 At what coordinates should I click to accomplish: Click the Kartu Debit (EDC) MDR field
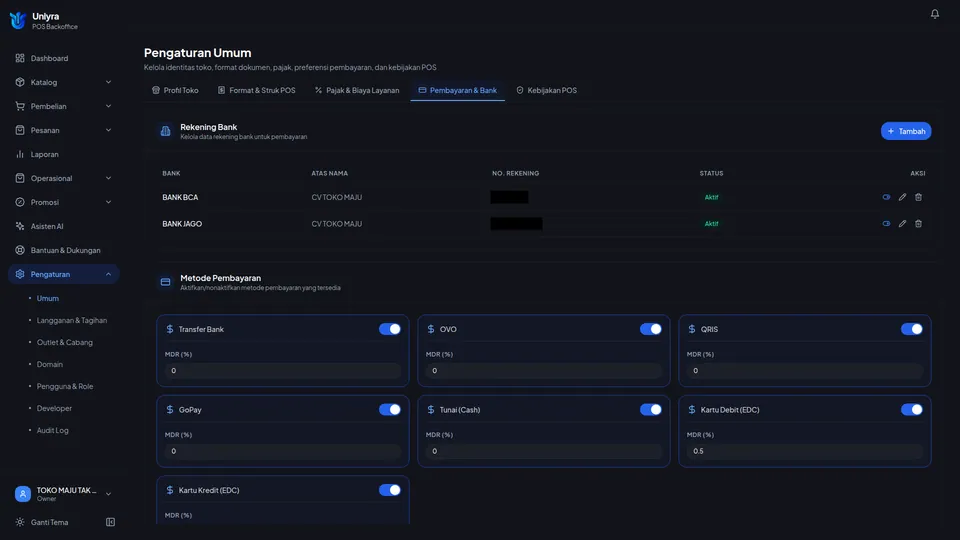tap(804, 451)
